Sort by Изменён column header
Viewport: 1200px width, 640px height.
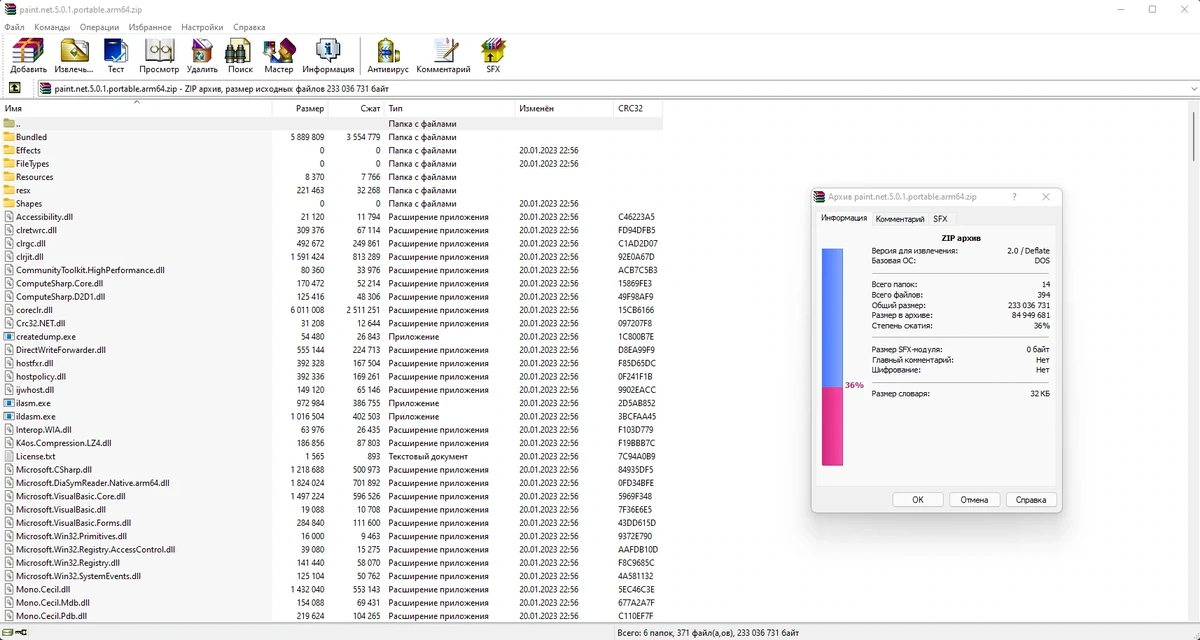pos(564,108)
